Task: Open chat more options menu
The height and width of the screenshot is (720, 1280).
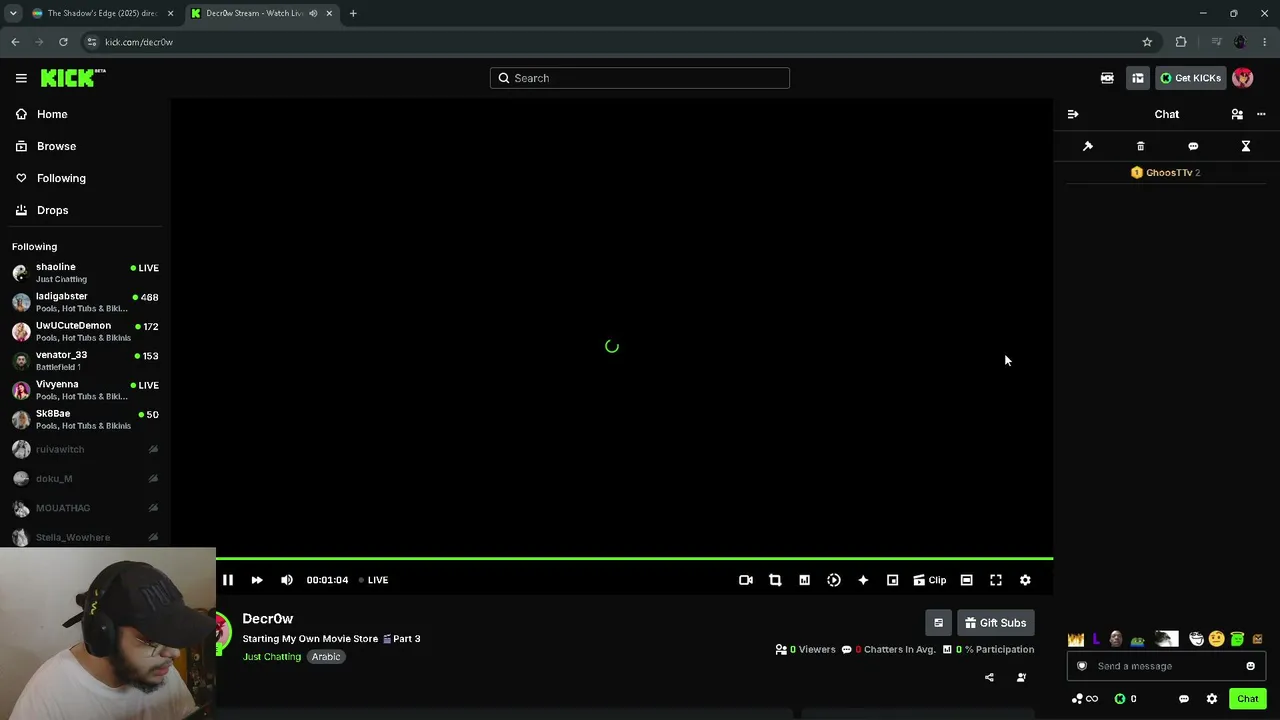Action: (x=1261, y=114)
